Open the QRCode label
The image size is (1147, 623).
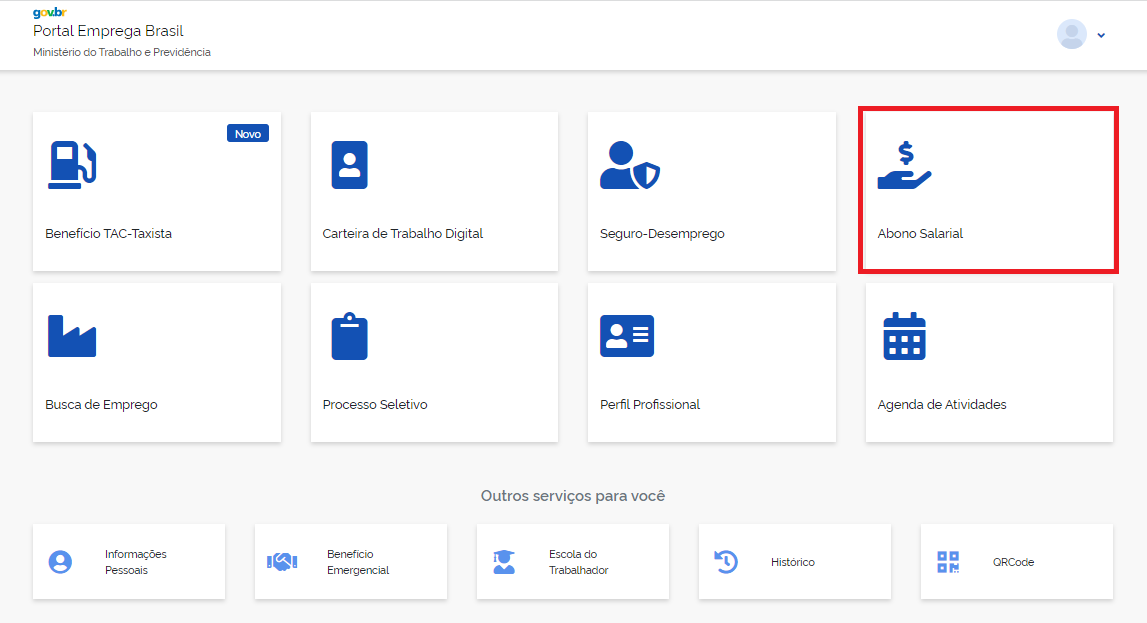click(1013, 562)
